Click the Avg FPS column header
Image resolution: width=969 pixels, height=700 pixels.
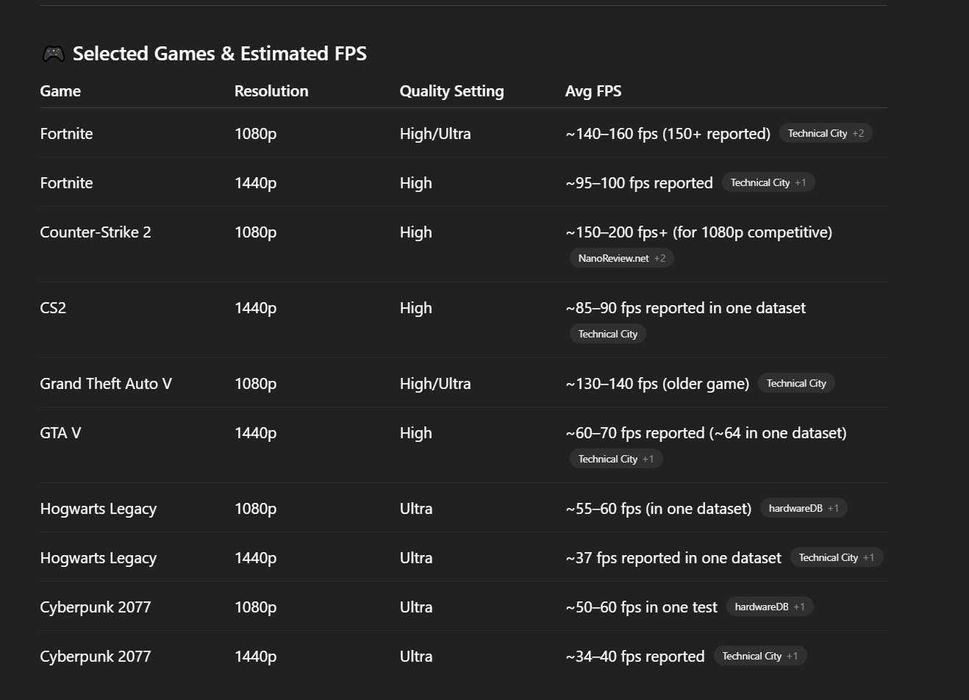coord(593,91)
